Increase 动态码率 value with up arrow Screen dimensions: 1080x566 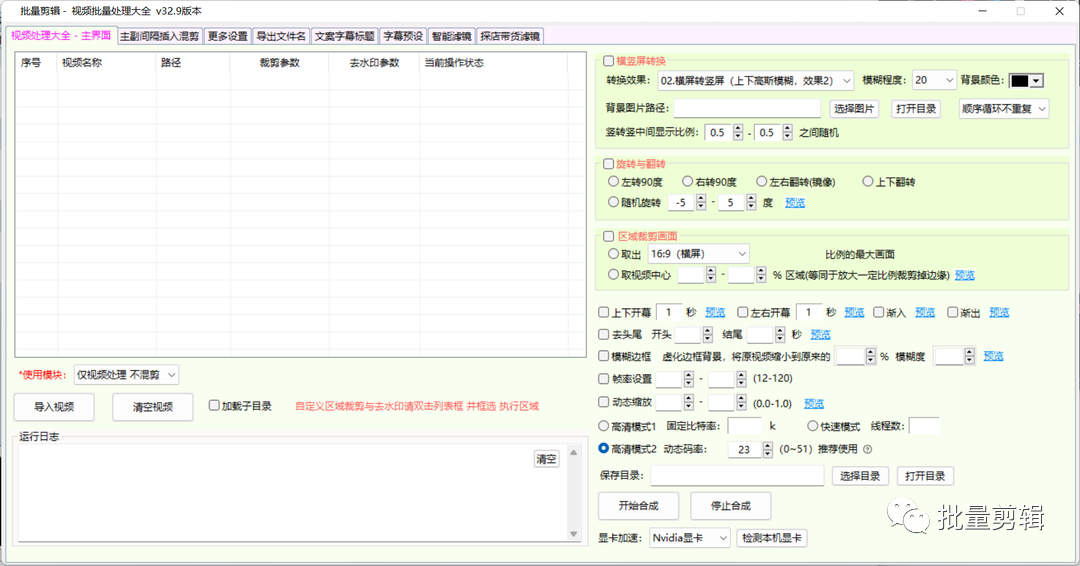[x=768, y=445]
